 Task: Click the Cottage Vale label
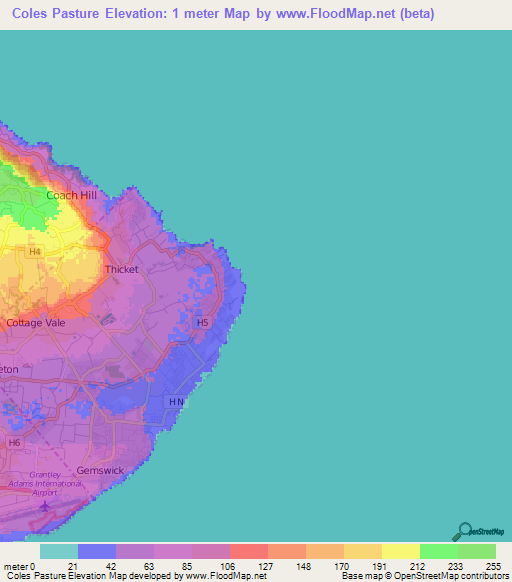(36, 323)
